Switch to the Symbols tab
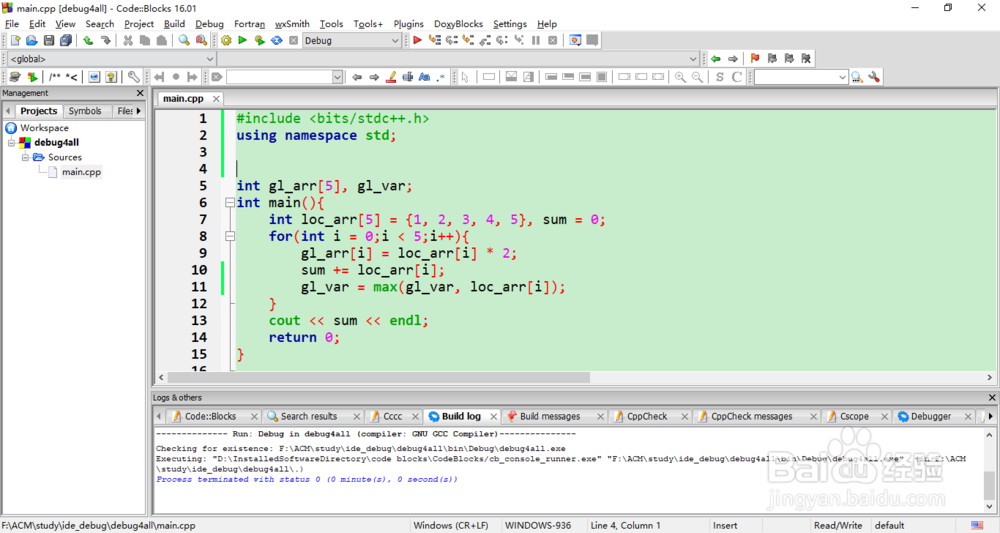 click(85, 111)
